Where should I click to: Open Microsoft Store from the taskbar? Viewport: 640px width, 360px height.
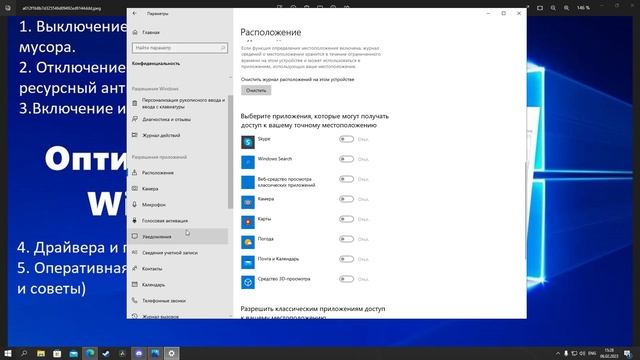(x=57, y=353)
